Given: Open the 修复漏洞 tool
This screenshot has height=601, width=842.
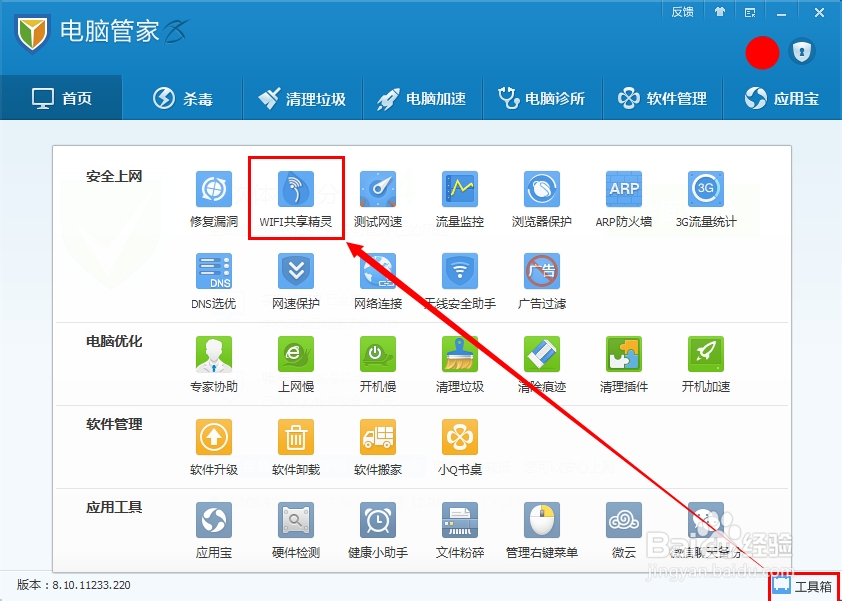Looking at the screenshot, I should [x=214, y=199].
